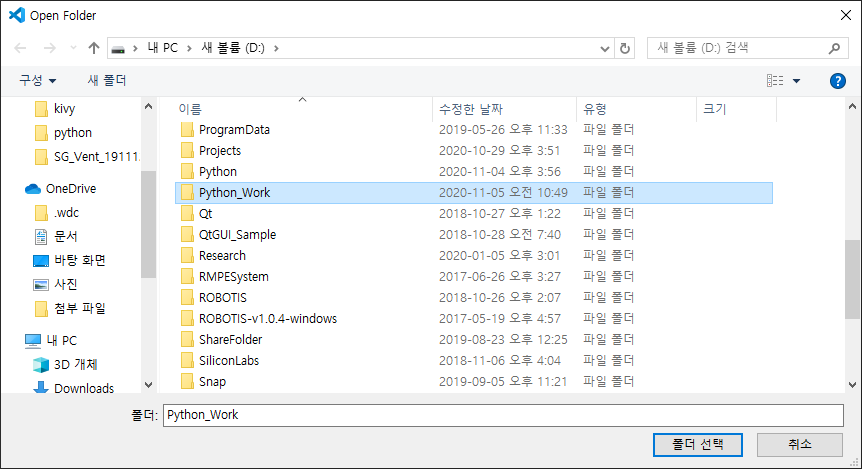Viewport: 862px width, 469px height.
Task: Open recent locations dropdown arrow
Action: click(73, 48)
